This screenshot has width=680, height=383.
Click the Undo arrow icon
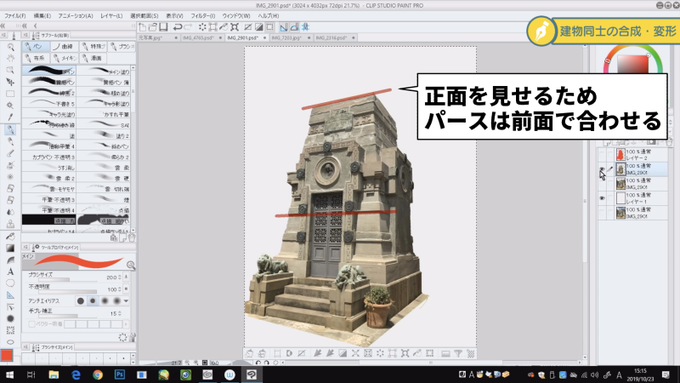177,27
